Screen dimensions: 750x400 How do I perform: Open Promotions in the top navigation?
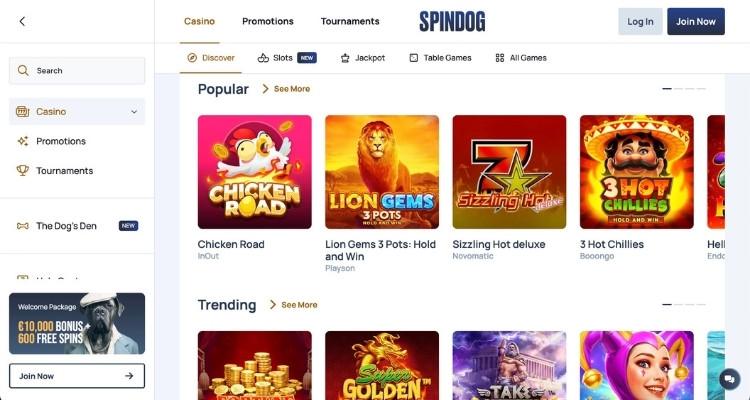pyautogui.click(x=268, y=21)
